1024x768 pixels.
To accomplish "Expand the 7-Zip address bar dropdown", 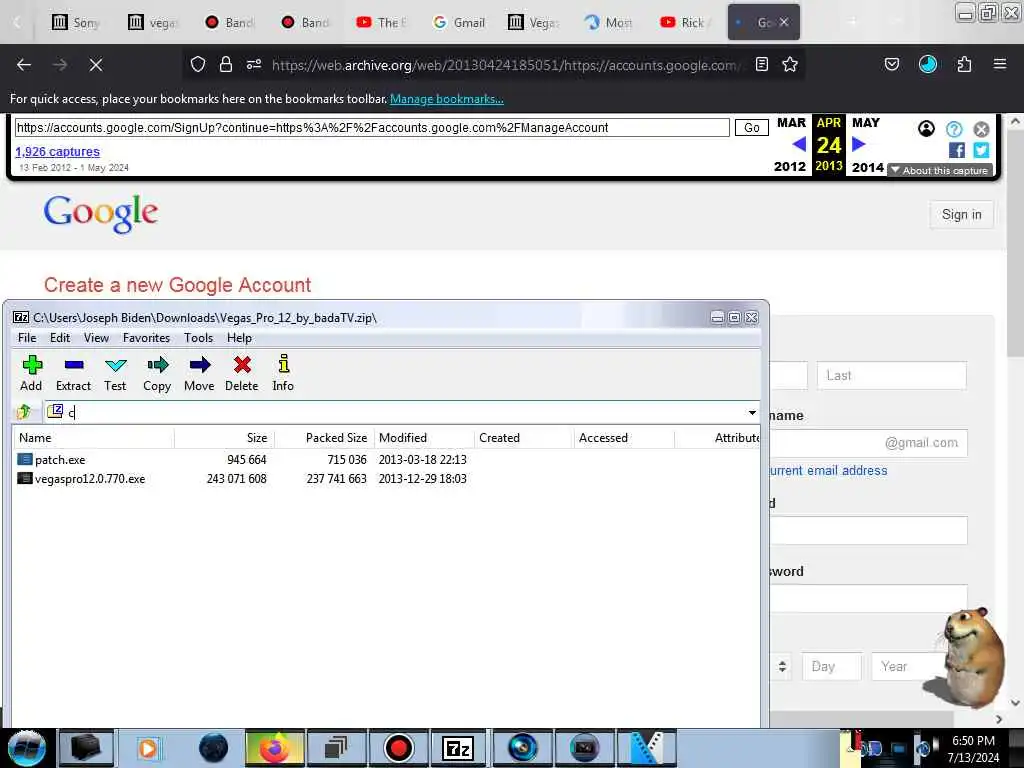I will tap(752, 412).
